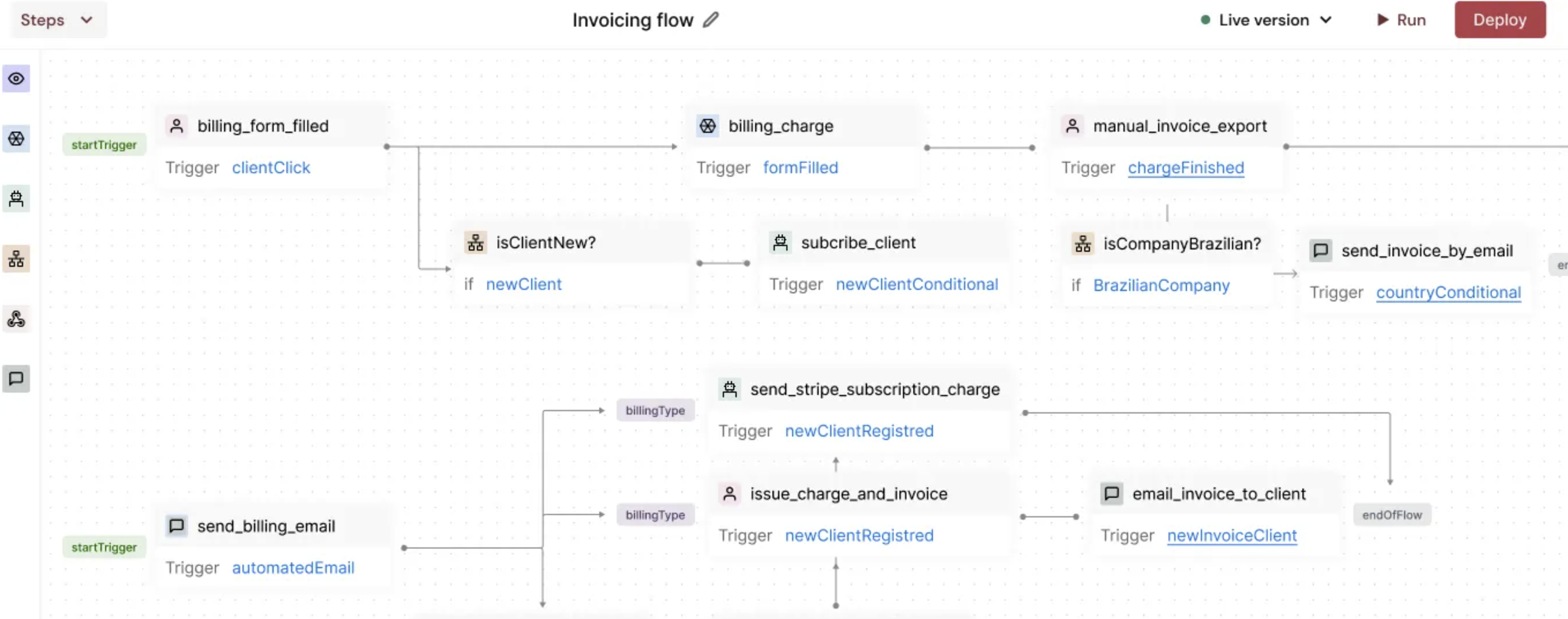
Task: Click the aperture icon on billing_charge node
Action: point(707,126)
